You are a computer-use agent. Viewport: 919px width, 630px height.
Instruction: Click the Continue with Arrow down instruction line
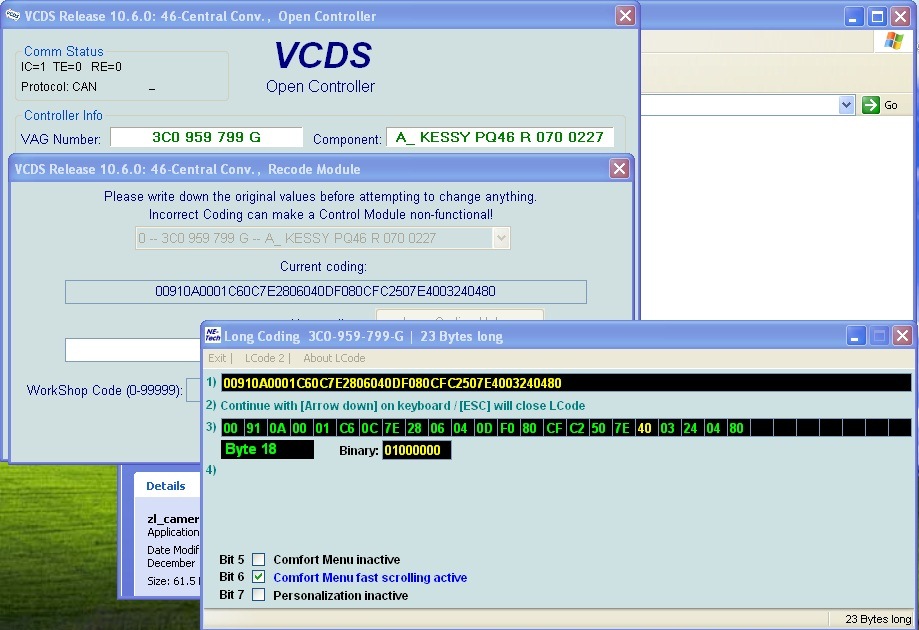(x=403, y=406)
